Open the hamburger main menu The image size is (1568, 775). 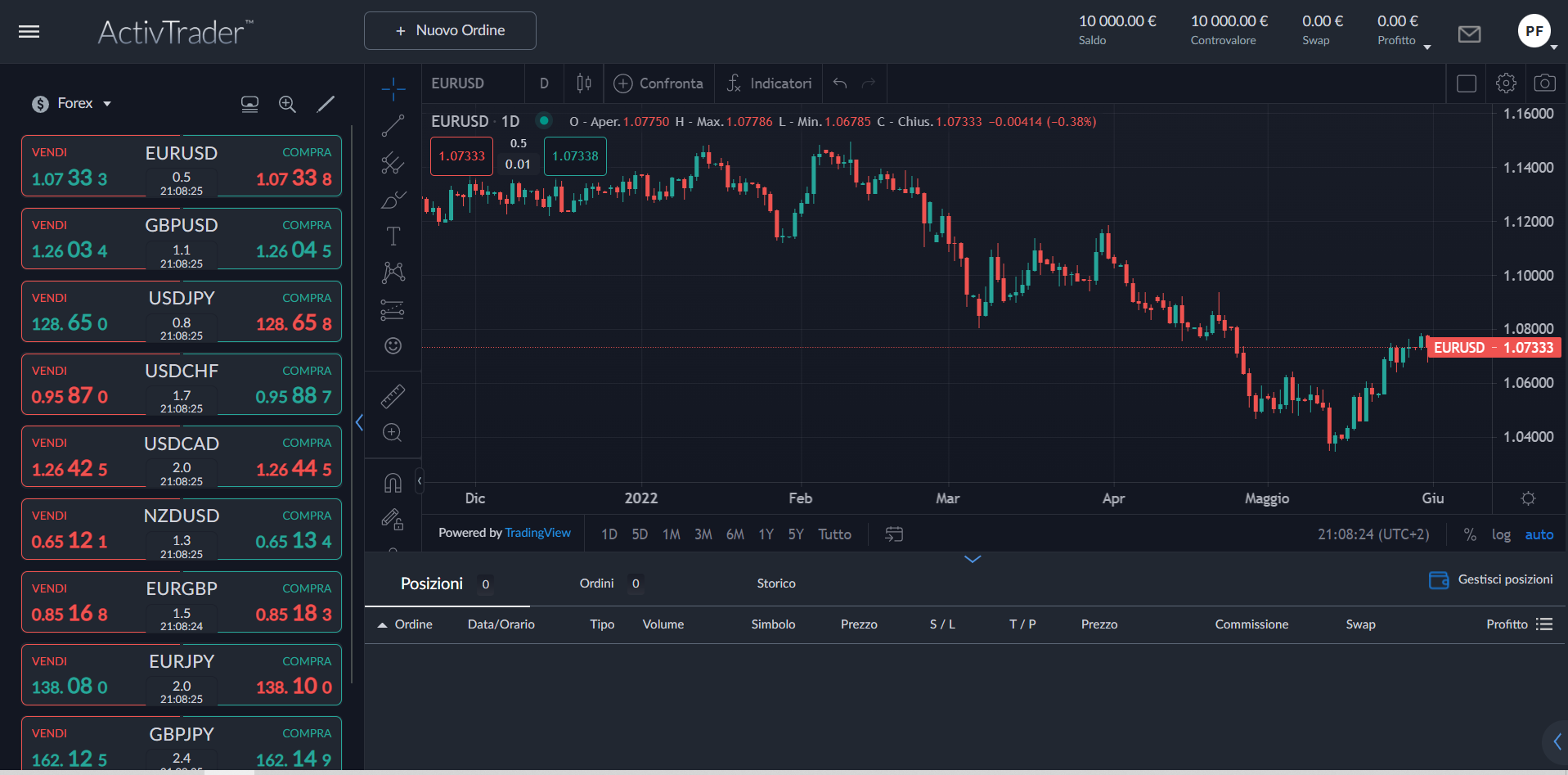coord(29,32)
